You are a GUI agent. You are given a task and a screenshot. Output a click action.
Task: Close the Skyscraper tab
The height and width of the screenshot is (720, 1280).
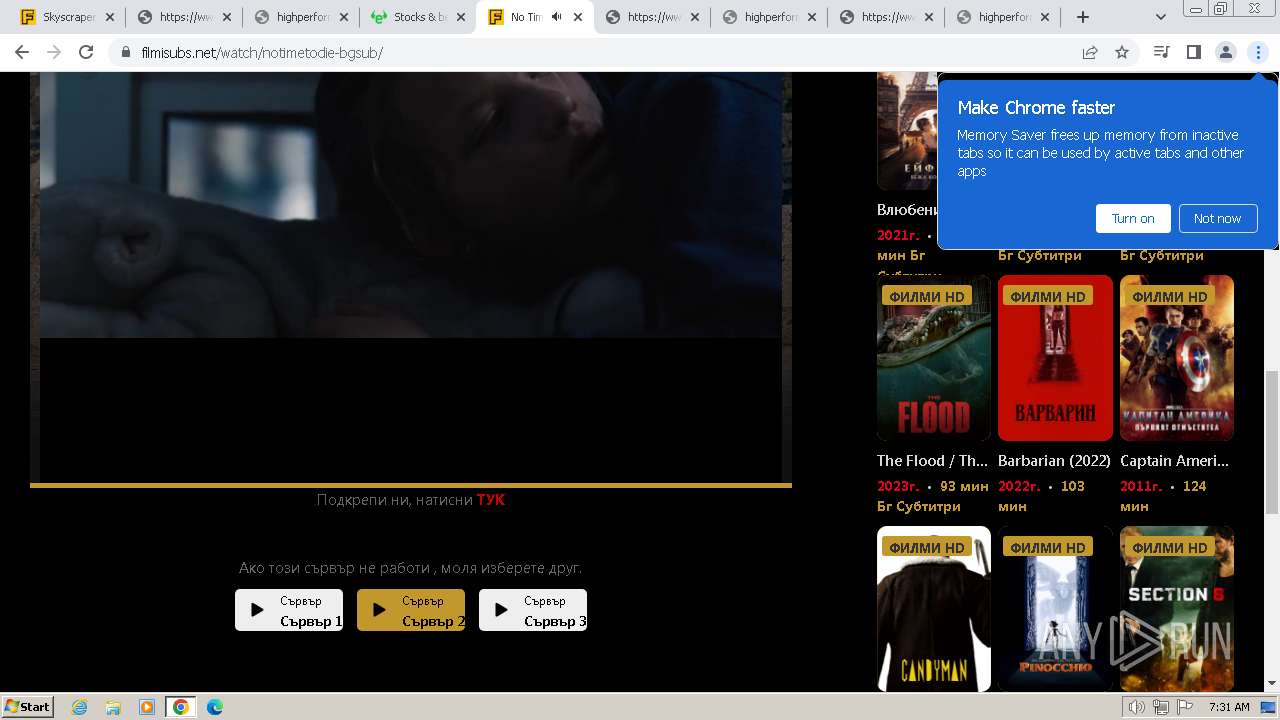[x=110, y=17]
